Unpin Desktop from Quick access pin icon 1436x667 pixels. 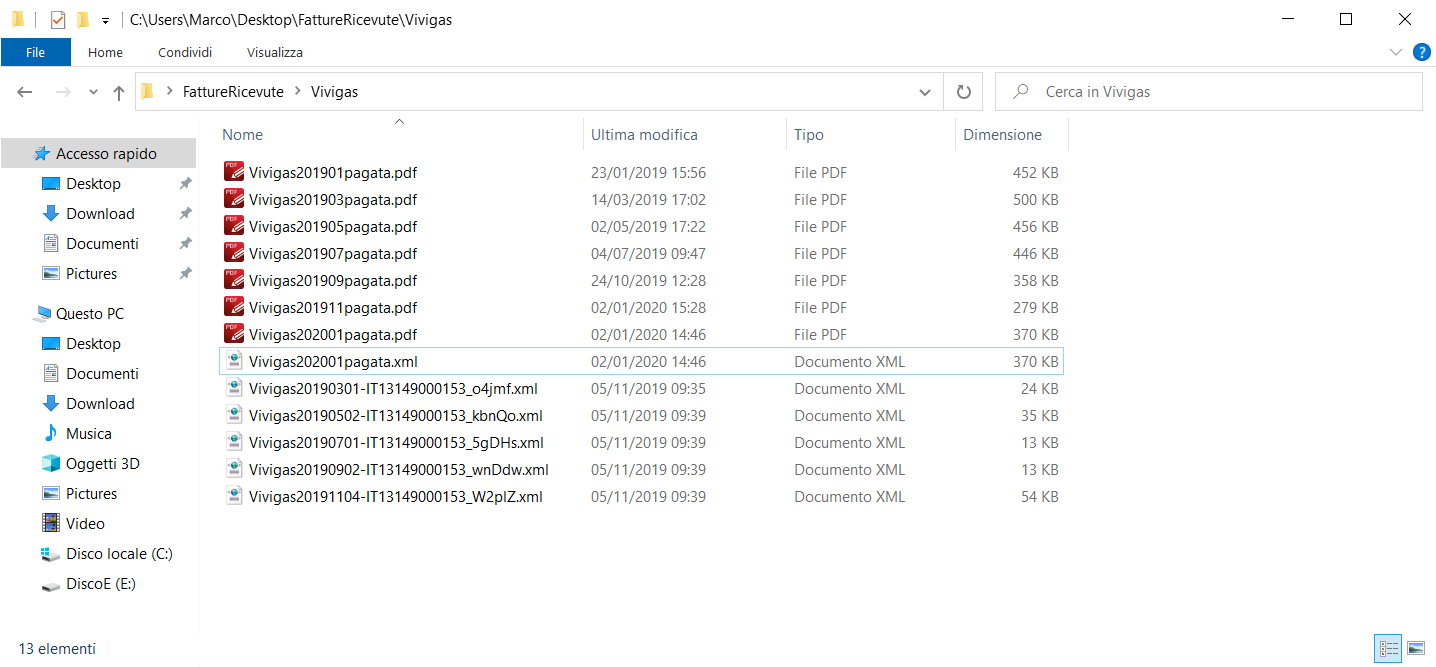[185, 184]
